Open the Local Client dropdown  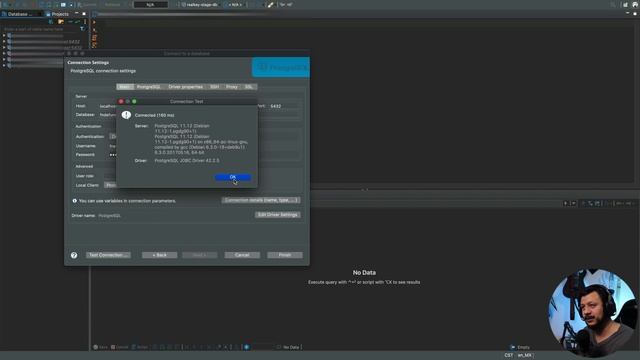pos(110,185)
